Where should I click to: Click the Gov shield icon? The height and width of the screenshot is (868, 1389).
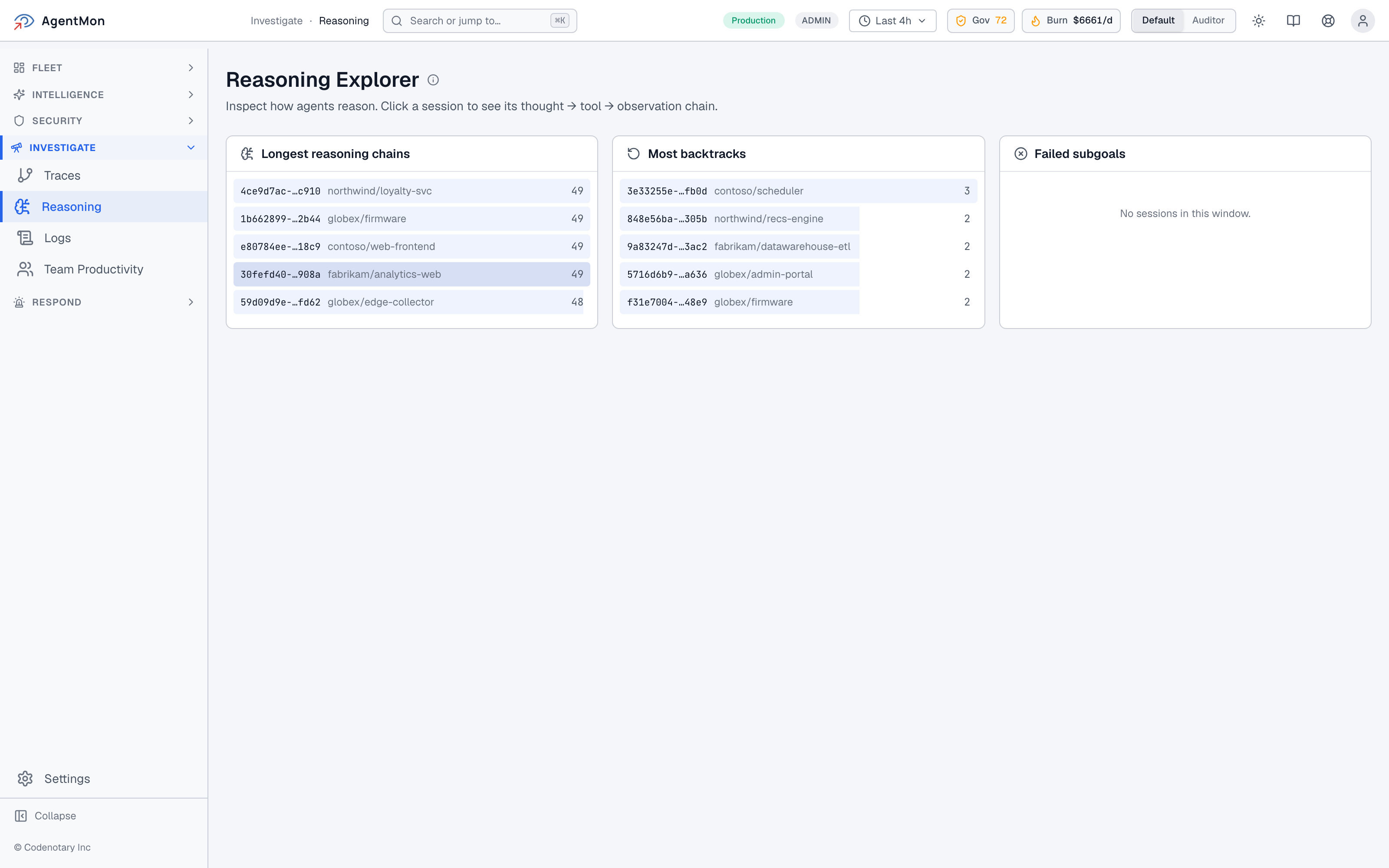(x=961, y=21)
